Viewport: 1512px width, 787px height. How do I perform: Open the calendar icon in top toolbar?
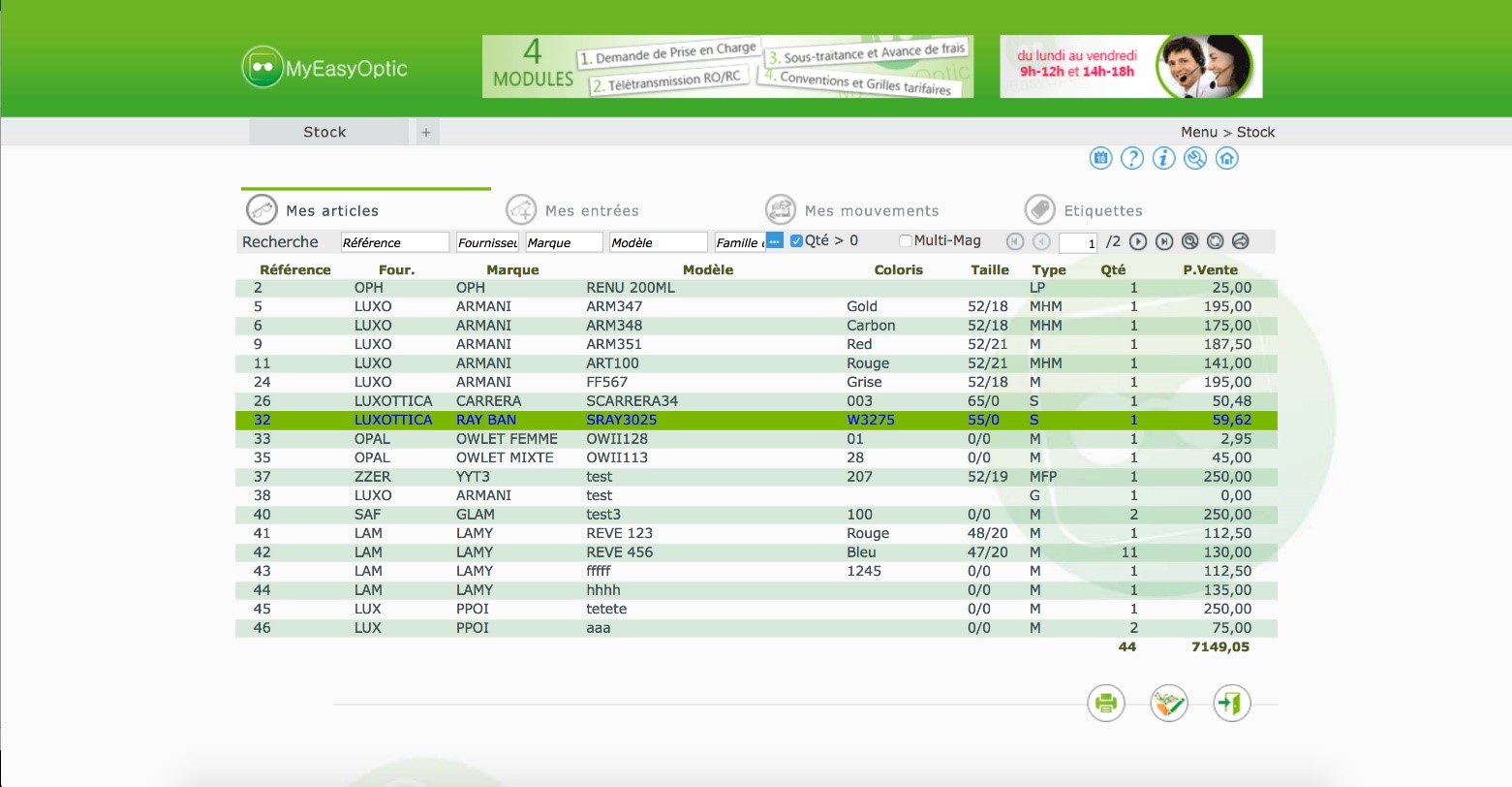pos(1100,158)
